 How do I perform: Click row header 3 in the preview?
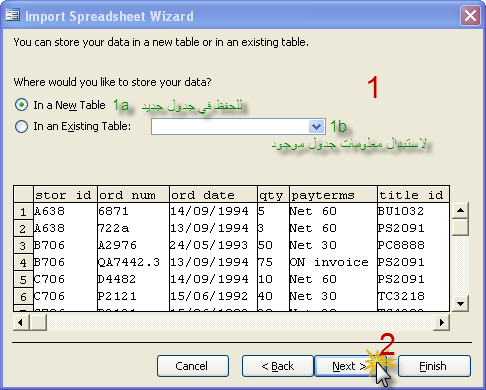[23, 245]
